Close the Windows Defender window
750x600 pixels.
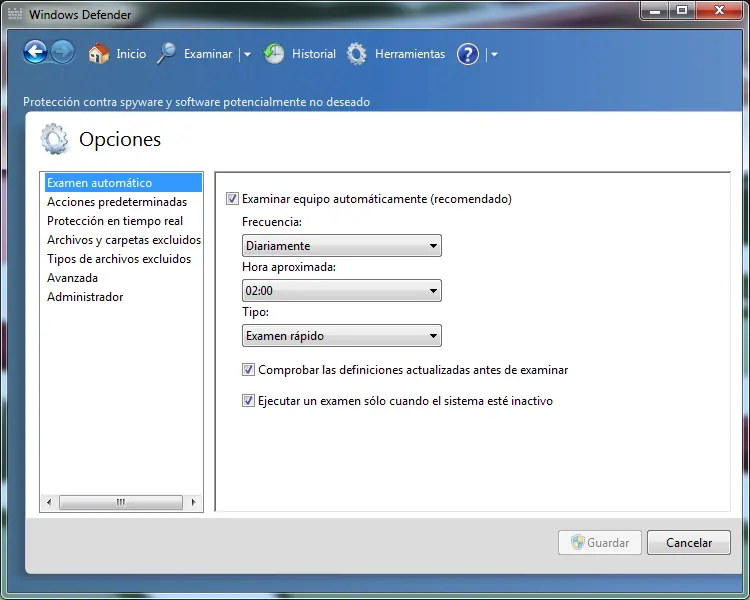click(x=719, y=11)
